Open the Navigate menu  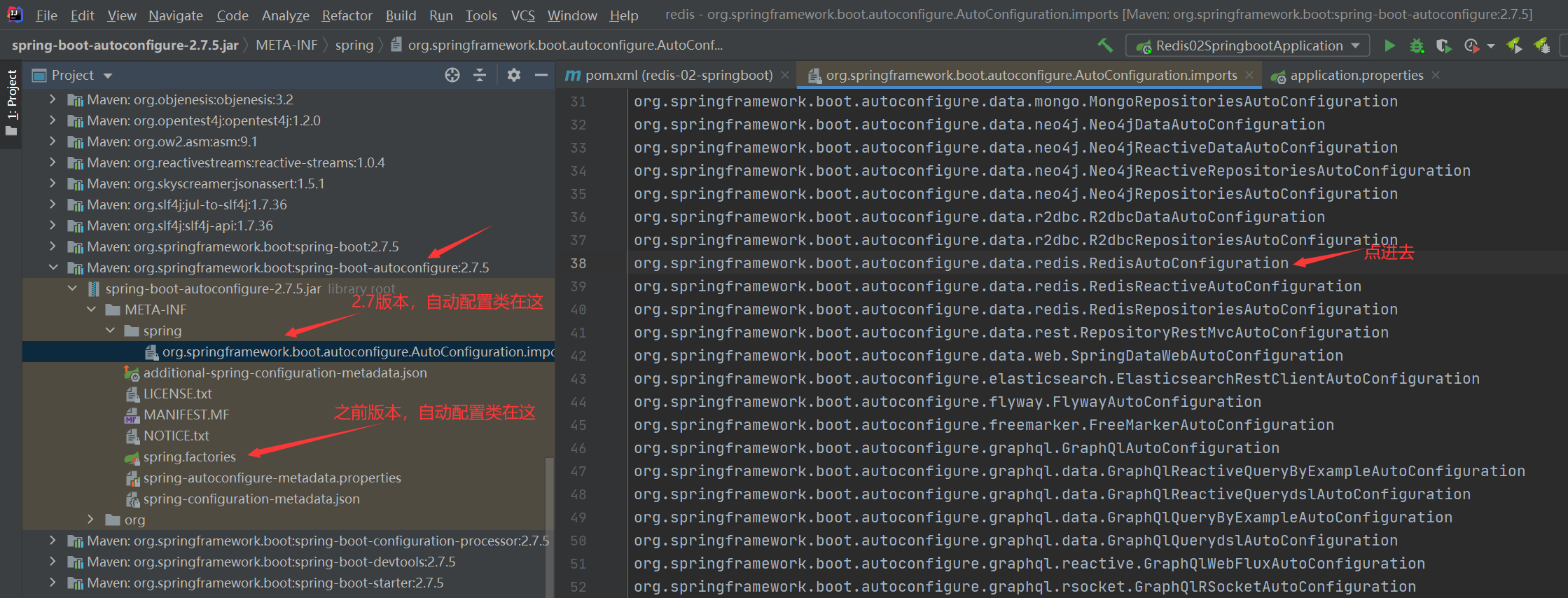click(176, 15)
